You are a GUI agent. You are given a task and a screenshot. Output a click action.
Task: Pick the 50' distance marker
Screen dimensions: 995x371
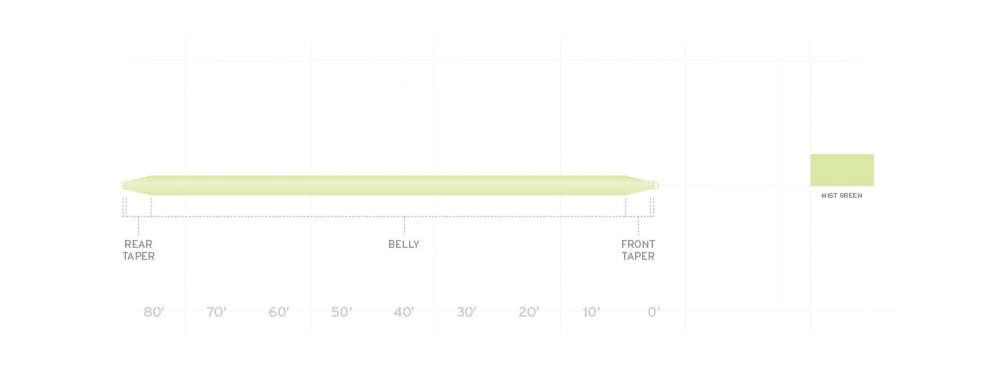pos(341,312)
